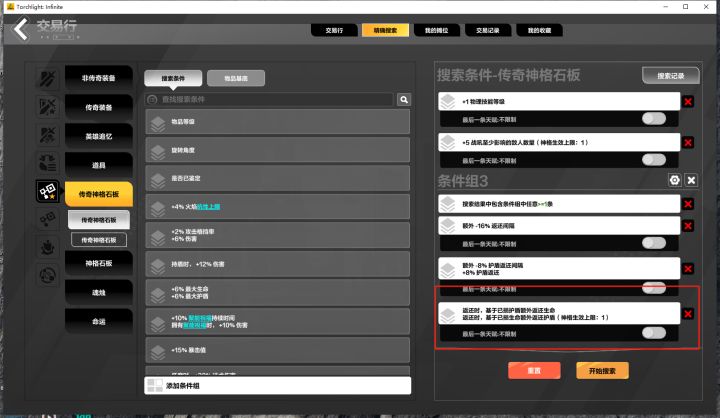Screen dimensions: 720x418
Task: Select the 神格石板 sidebar icon without star
Action: pyautogui.click(x=47, y=219)
